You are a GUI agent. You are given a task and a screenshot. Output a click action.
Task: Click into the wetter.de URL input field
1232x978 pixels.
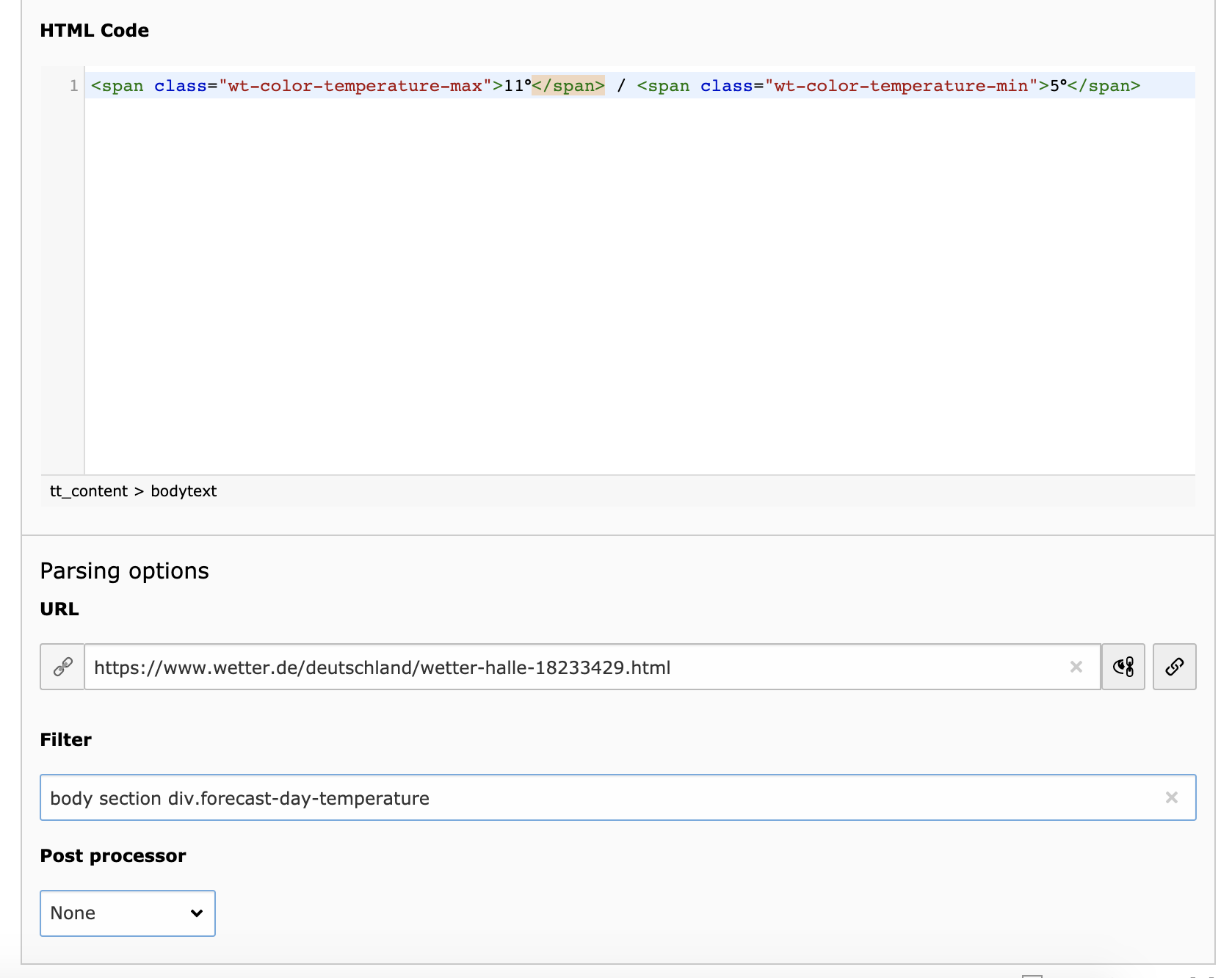point(573,667)
